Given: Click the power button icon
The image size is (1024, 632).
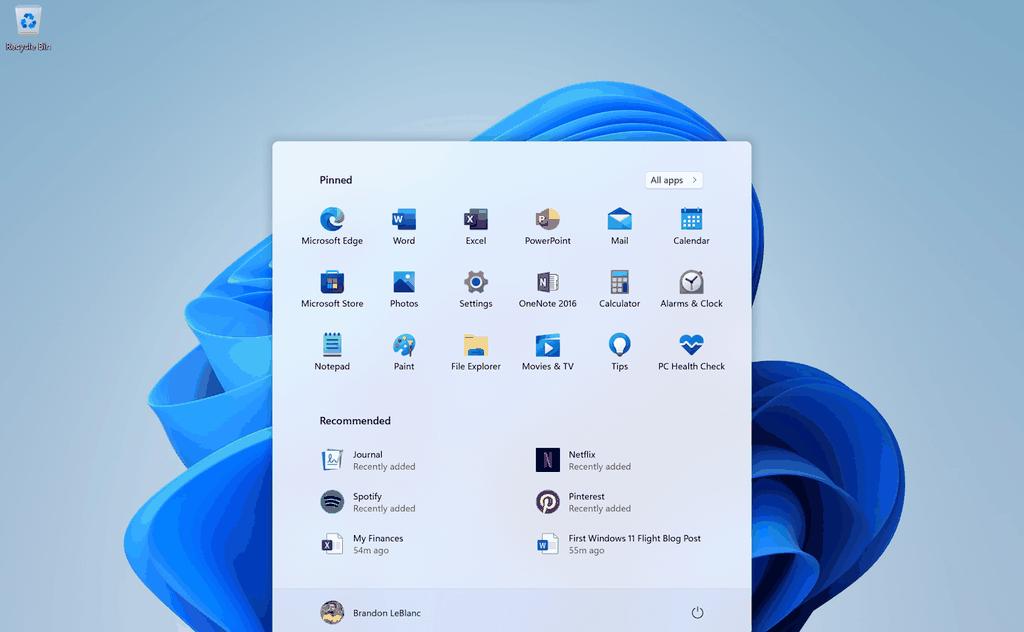Looking at the screenshot, I should coord(697,612).
